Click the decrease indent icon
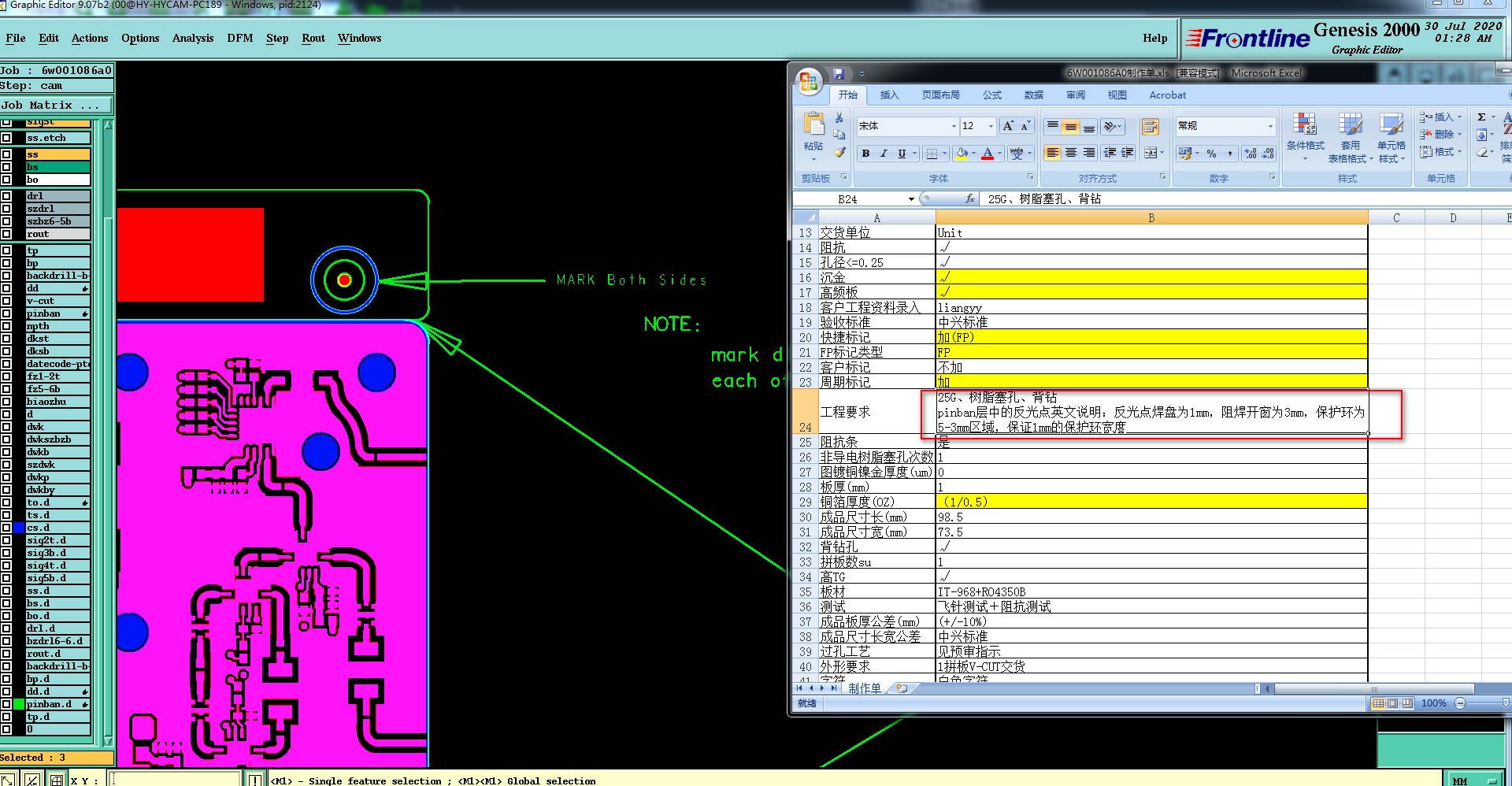This screenshot has width=1512, height=786. tap(1110, 153)
